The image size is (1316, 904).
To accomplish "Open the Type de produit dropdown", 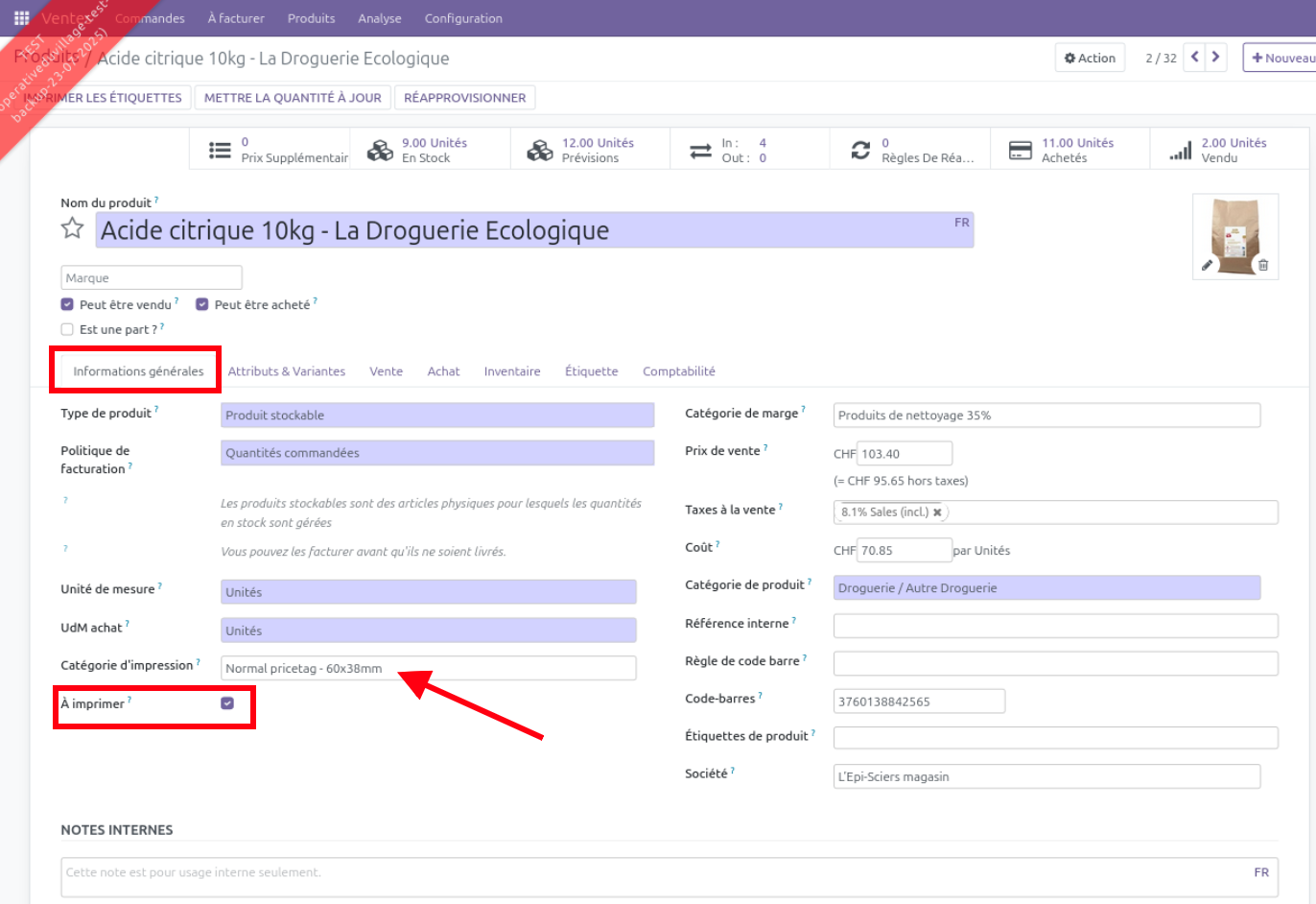I will [x=436, y=416].
